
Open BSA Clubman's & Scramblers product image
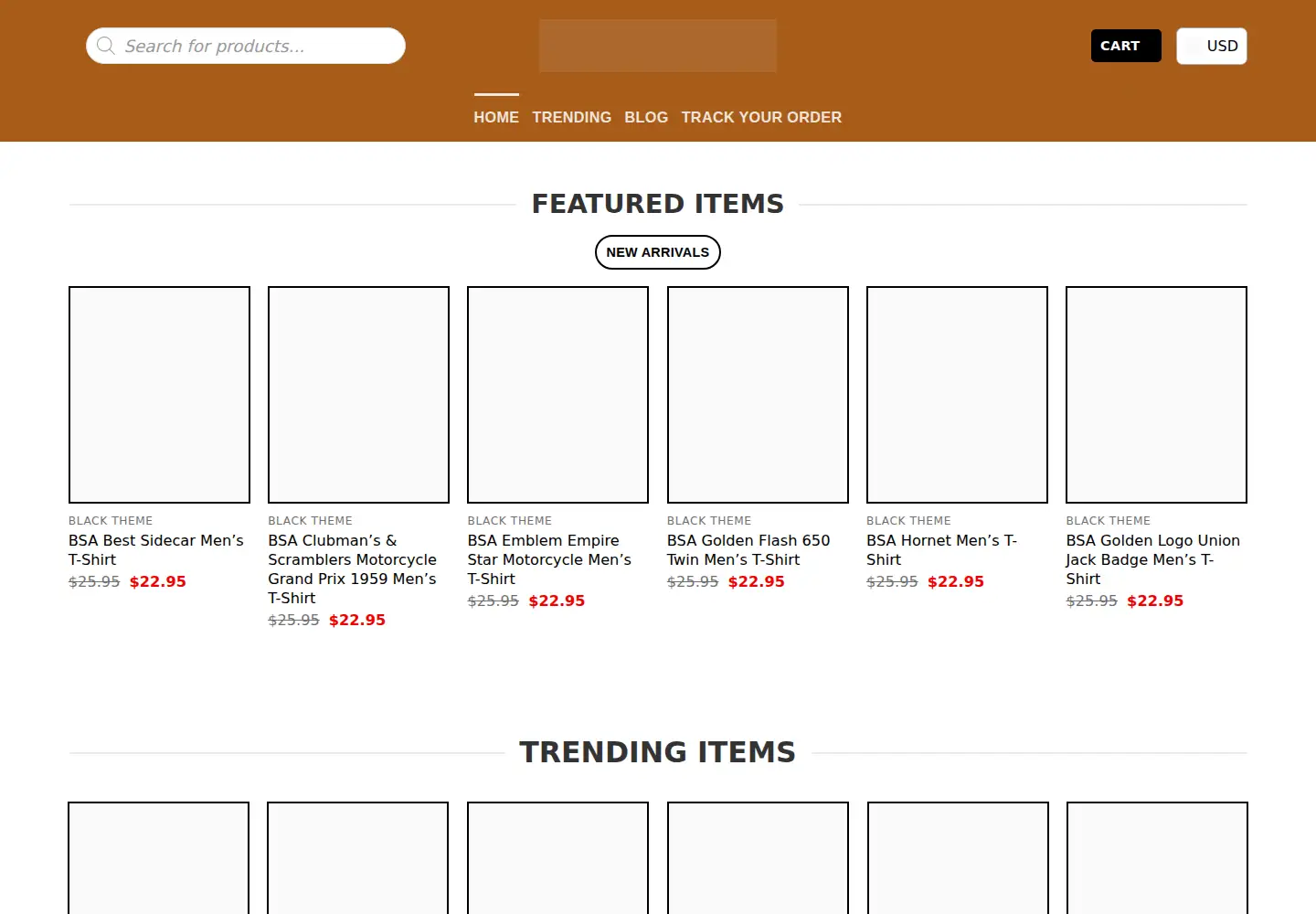point(358,395)
